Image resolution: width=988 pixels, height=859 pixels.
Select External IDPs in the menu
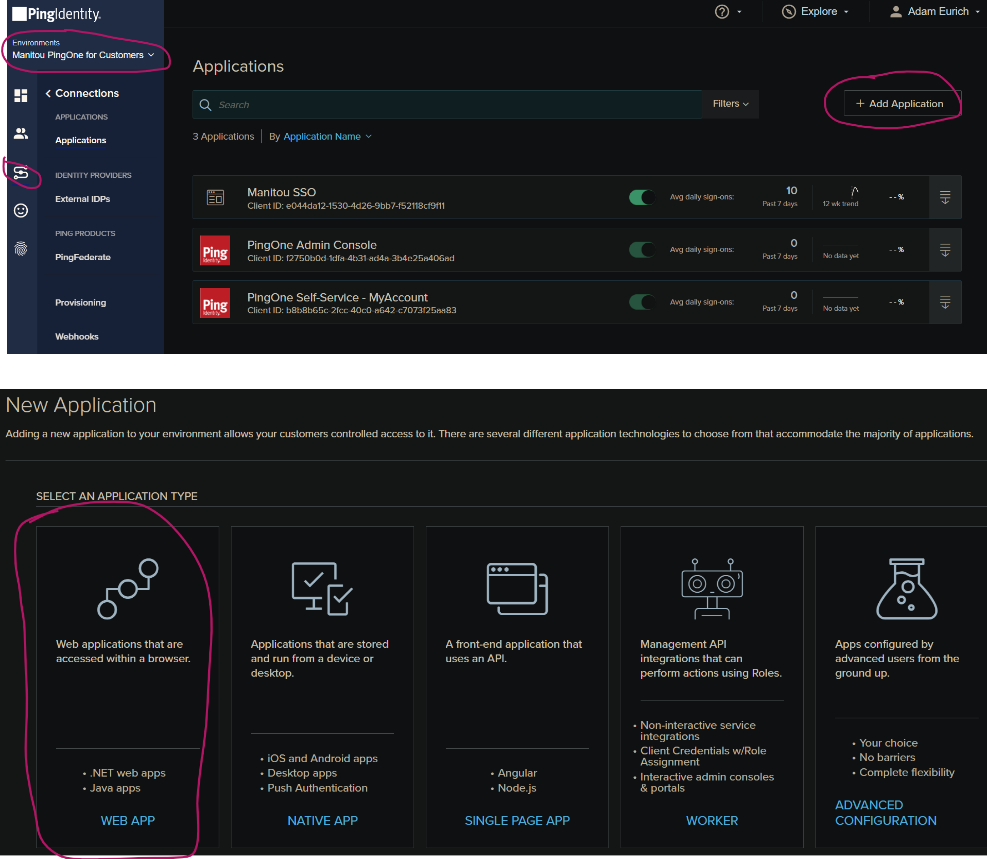pos(83,199)
